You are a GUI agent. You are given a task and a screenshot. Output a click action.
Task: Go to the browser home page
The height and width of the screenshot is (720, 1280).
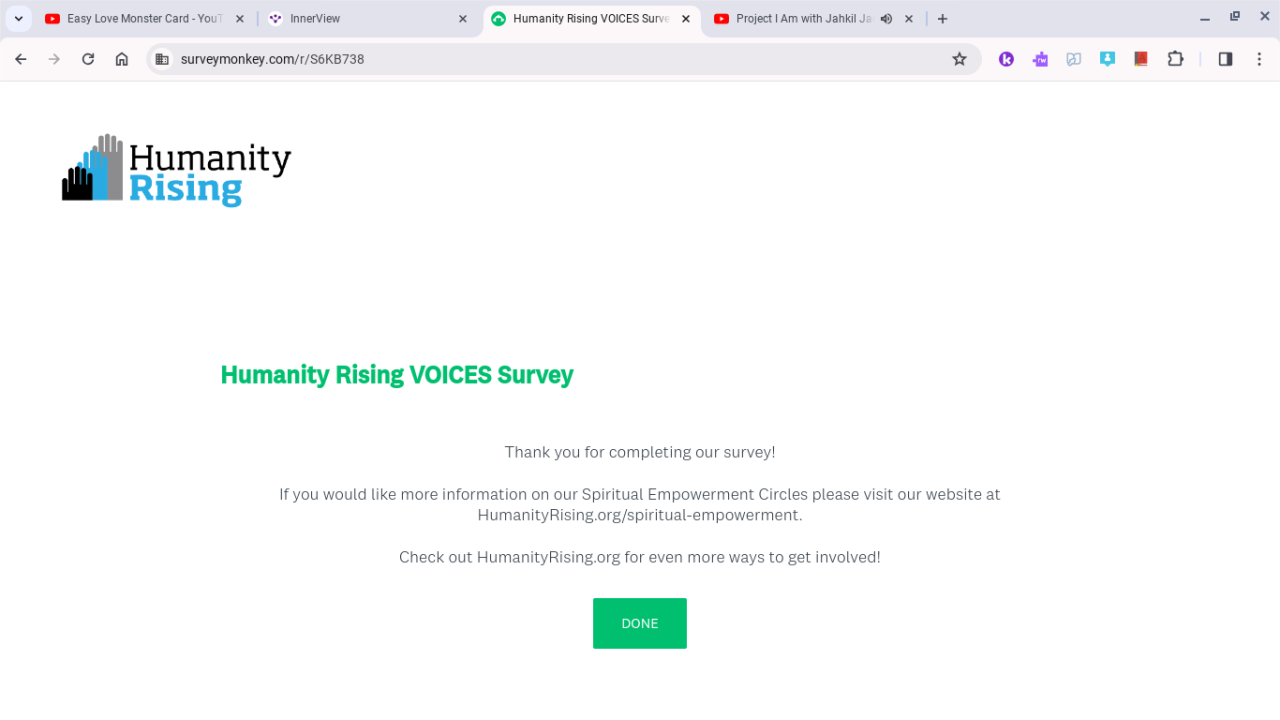122,59
